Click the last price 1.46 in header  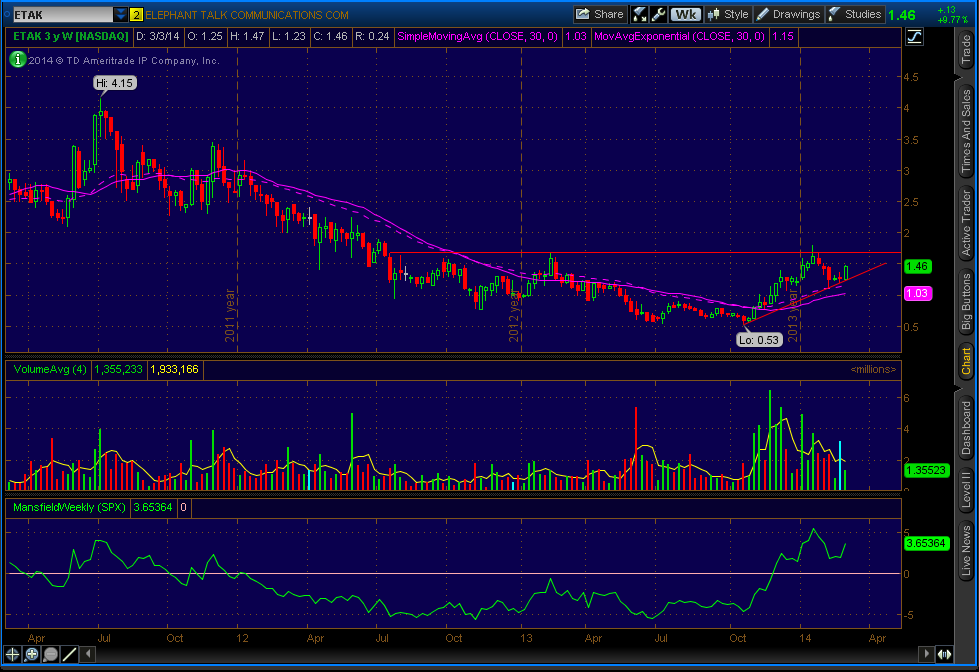[902, 15]
